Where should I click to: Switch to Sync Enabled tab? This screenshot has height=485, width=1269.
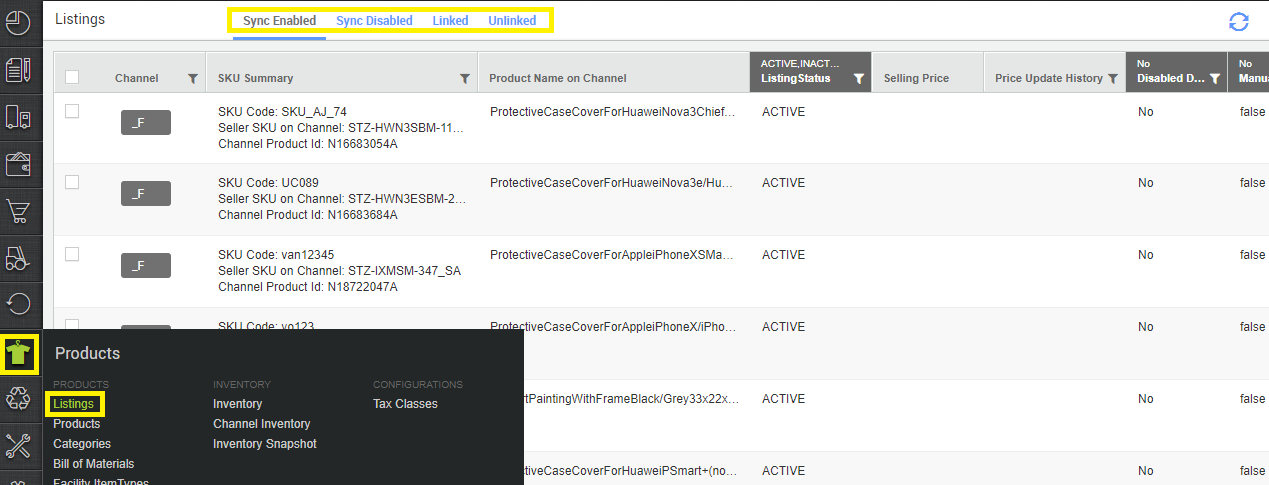(x=279, y=20)
